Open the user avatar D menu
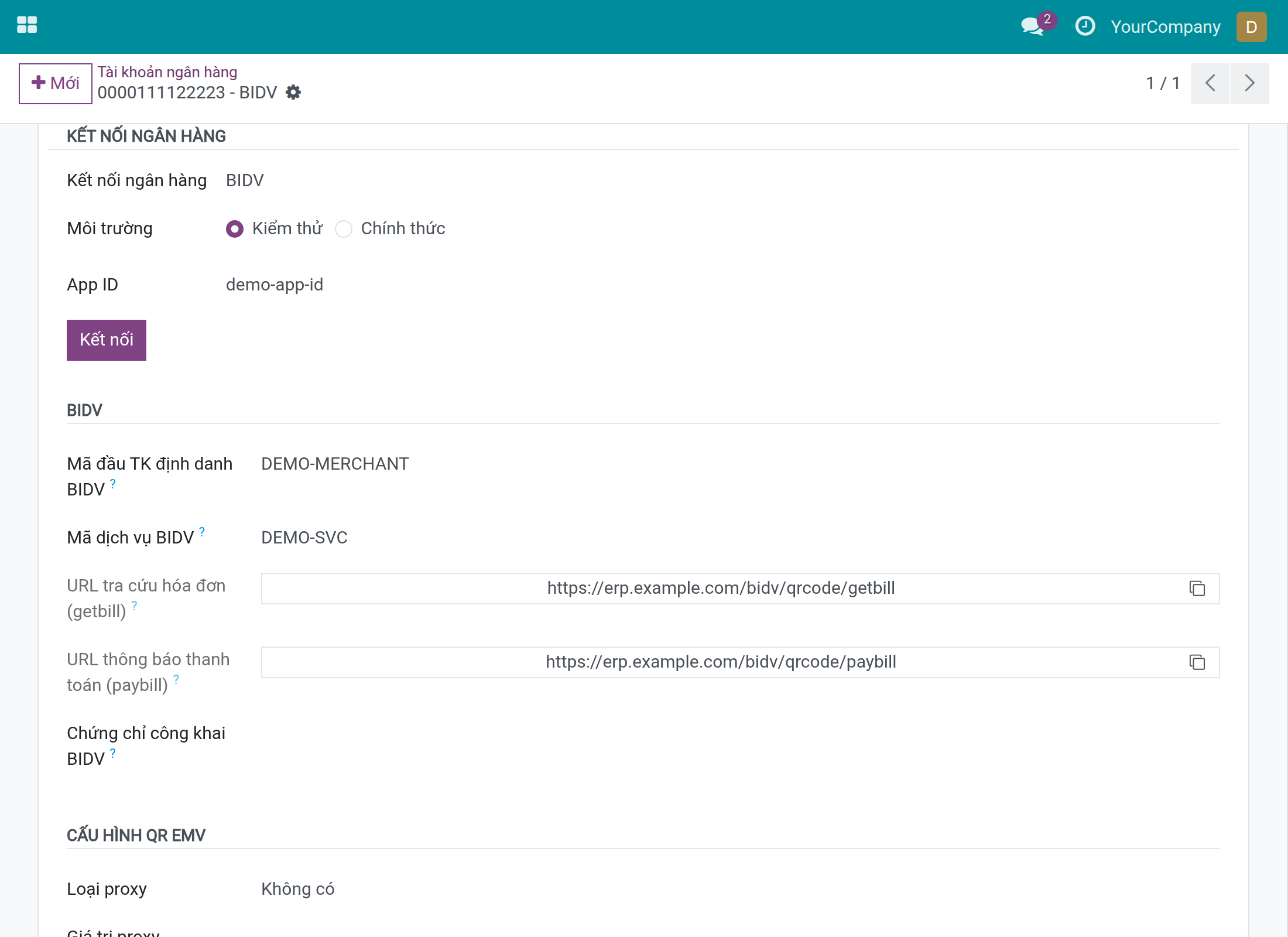The height and width of the screenshot is (937, 1288). click(x=1252, y=27)
